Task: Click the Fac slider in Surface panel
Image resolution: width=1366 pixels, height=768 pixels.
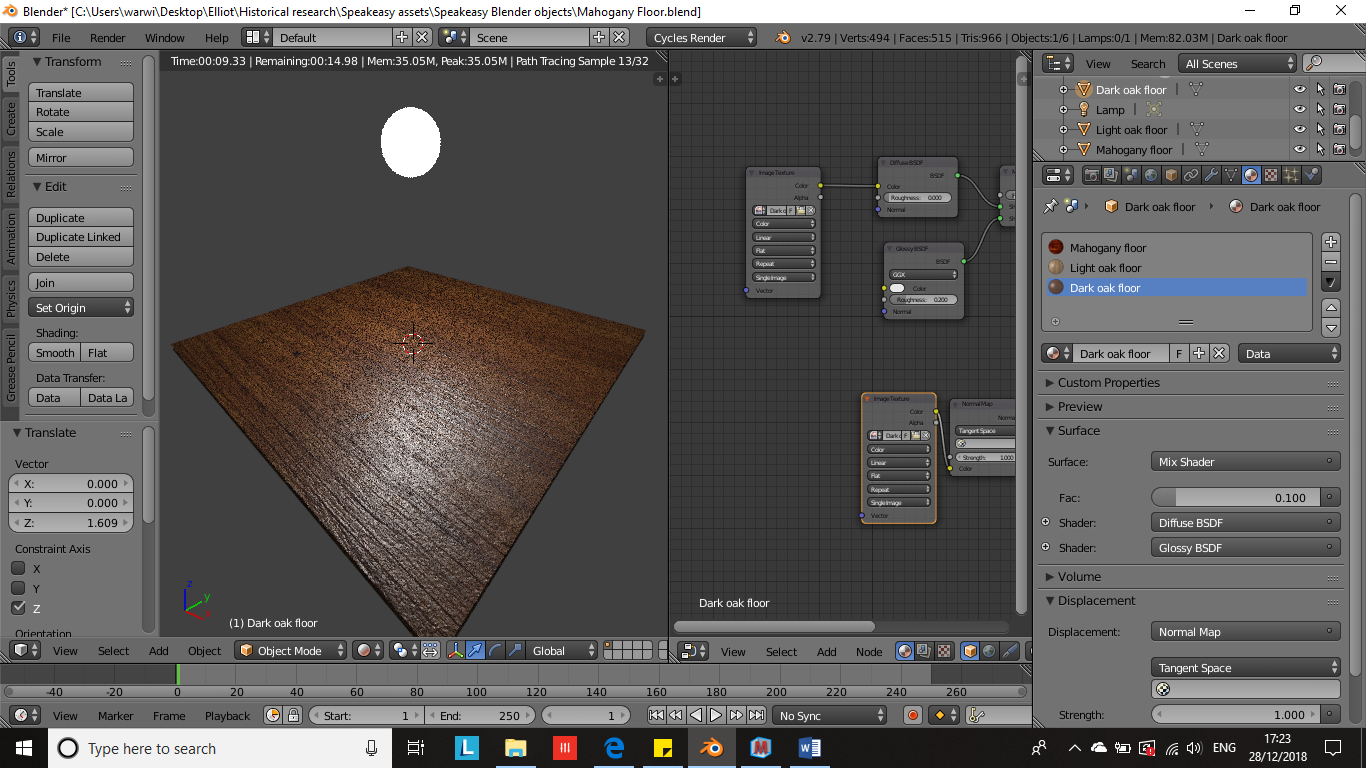Action: point(1235,497)
